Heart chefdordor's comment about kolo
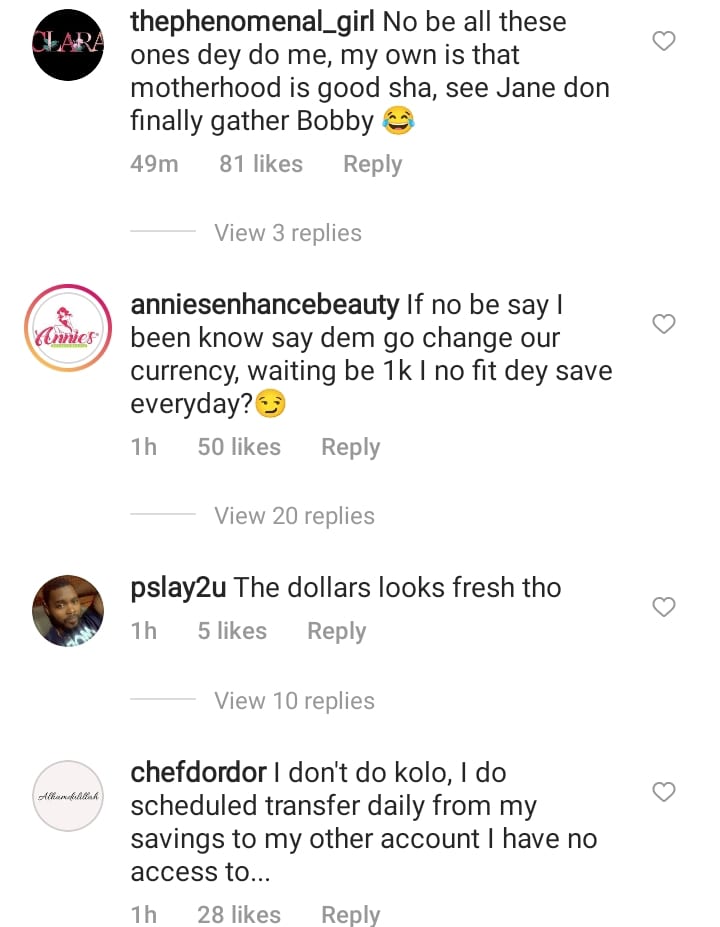Screen dimensions: 720x927 663,792
